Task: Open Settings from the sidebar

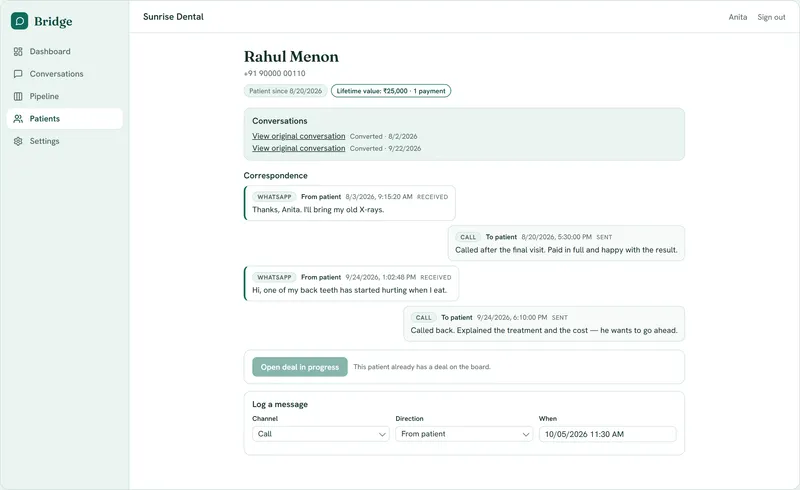Action: coord(65,141)
